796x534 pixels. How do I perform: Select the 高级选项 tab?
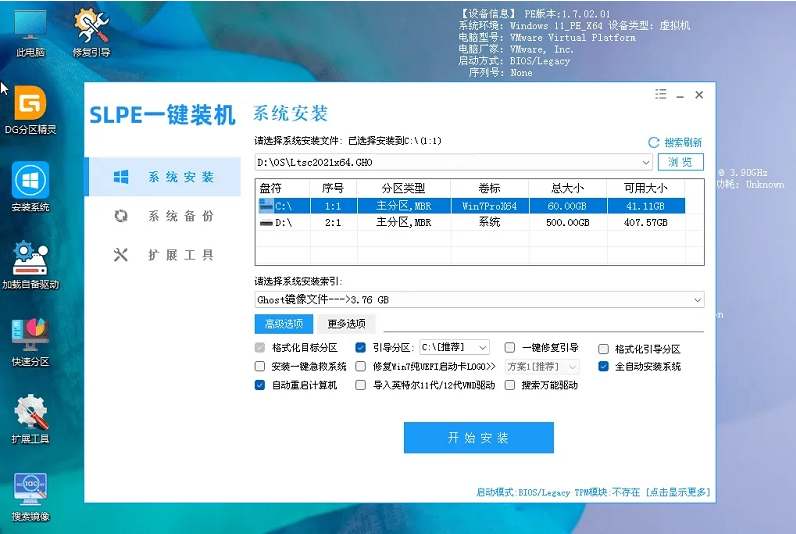click(284, 323)
